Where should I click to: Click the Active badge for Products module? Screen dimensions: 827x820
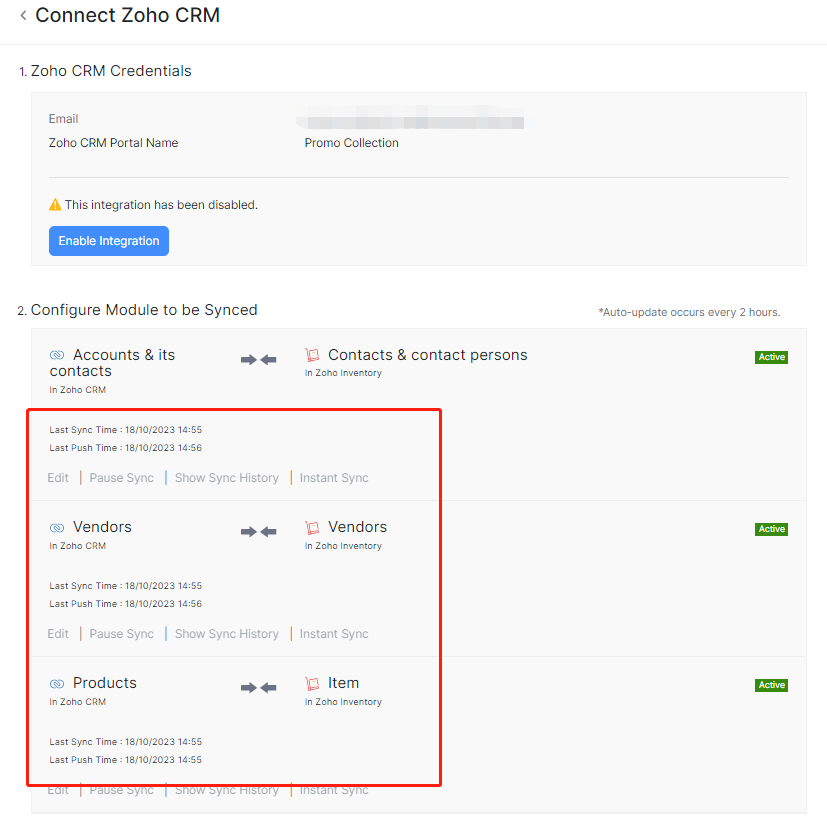[771, 685]
